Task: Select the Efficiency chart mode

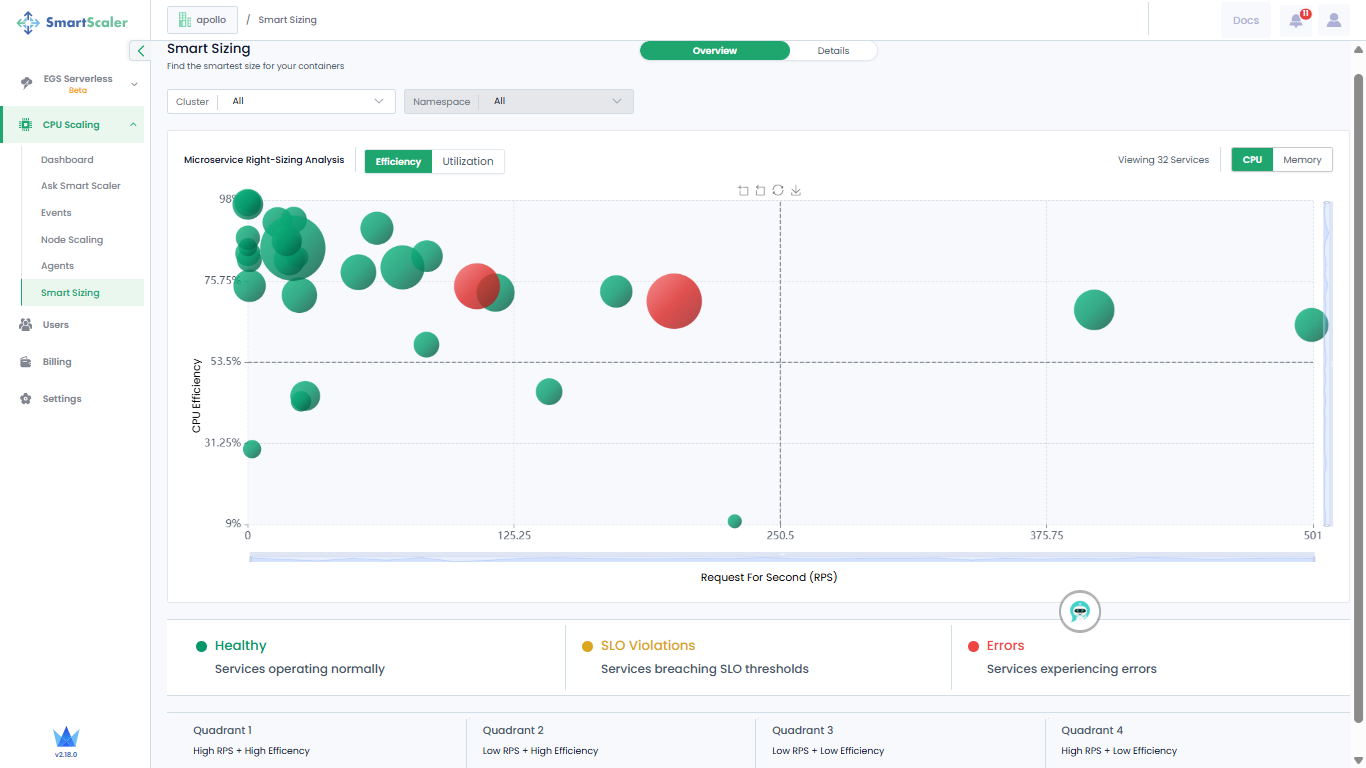Action: [398, 161]
